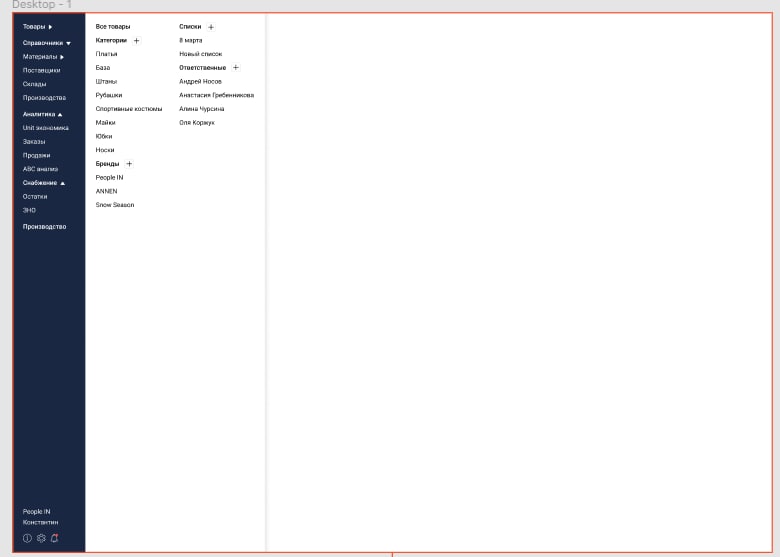
Task: Expand the Материалы submenu arrow
Action: click(62, 57)
